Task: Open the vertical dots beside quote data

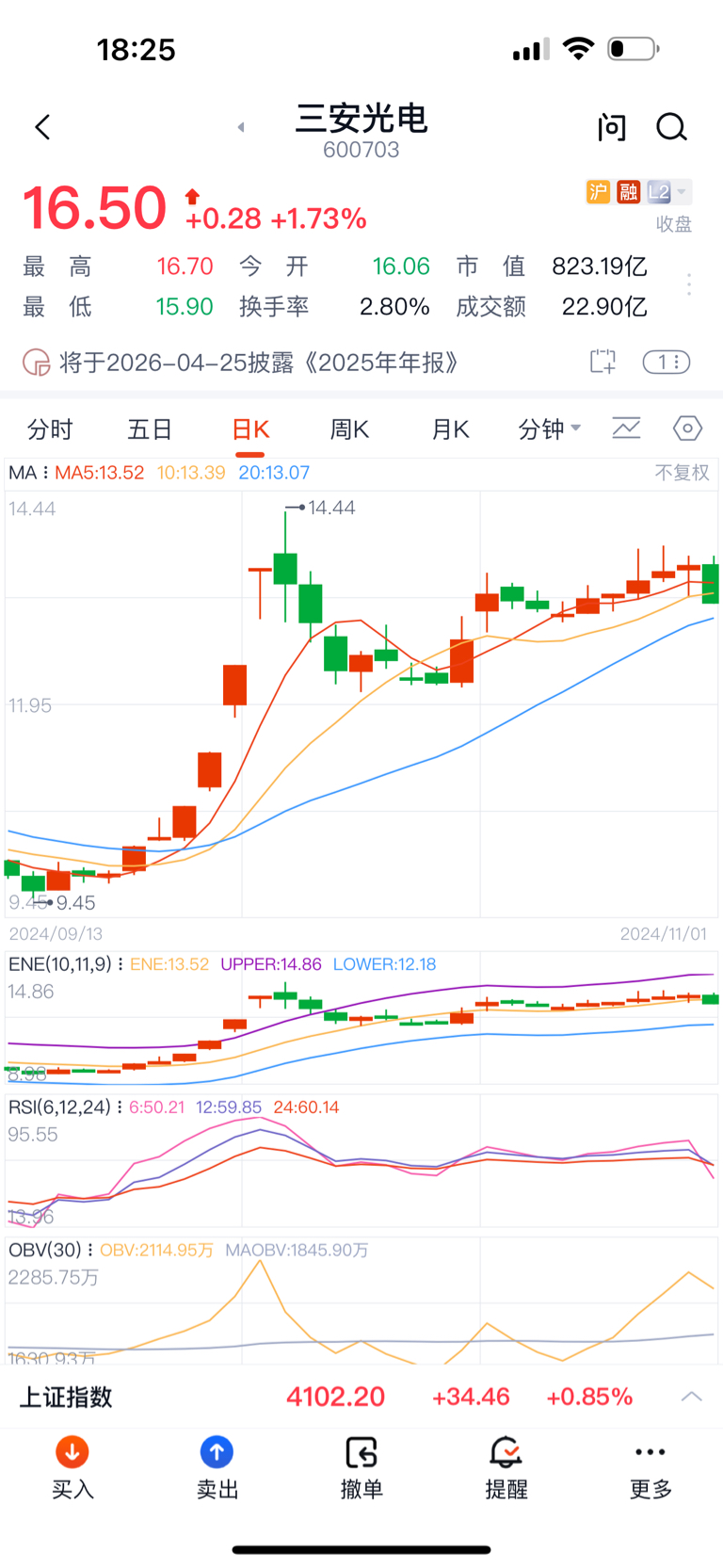Action: tap(689, 285)
